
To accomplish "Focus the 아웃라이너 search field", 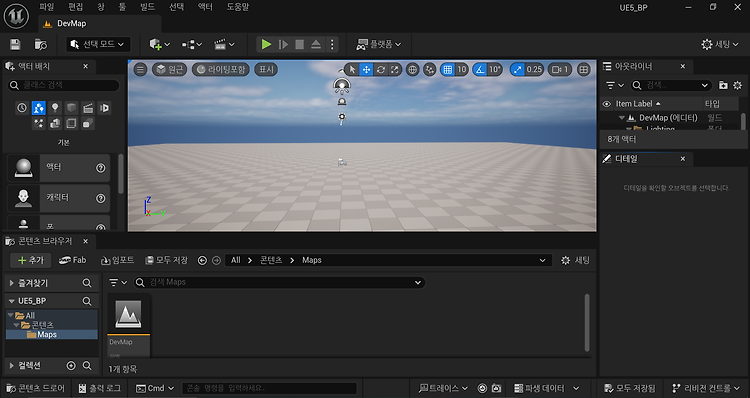I will [671, 85].
